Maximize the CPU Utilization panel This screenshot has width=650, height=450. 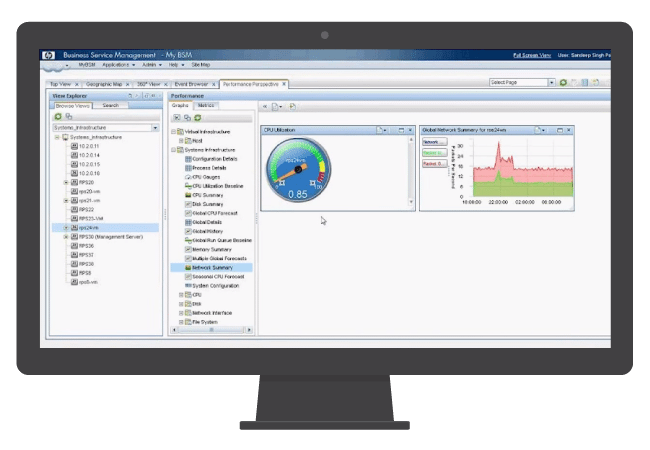[x=401, y=130]
